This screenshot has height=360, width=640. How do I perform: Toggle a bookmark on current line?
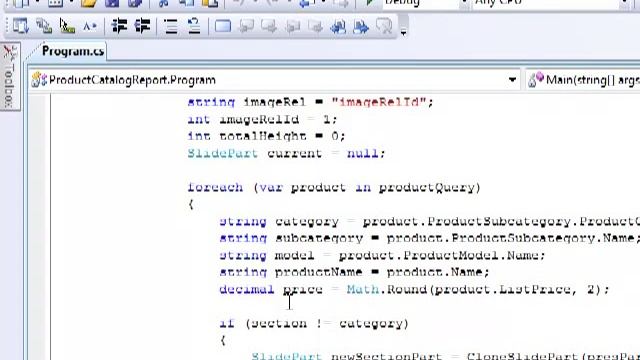tap(223, 27)
